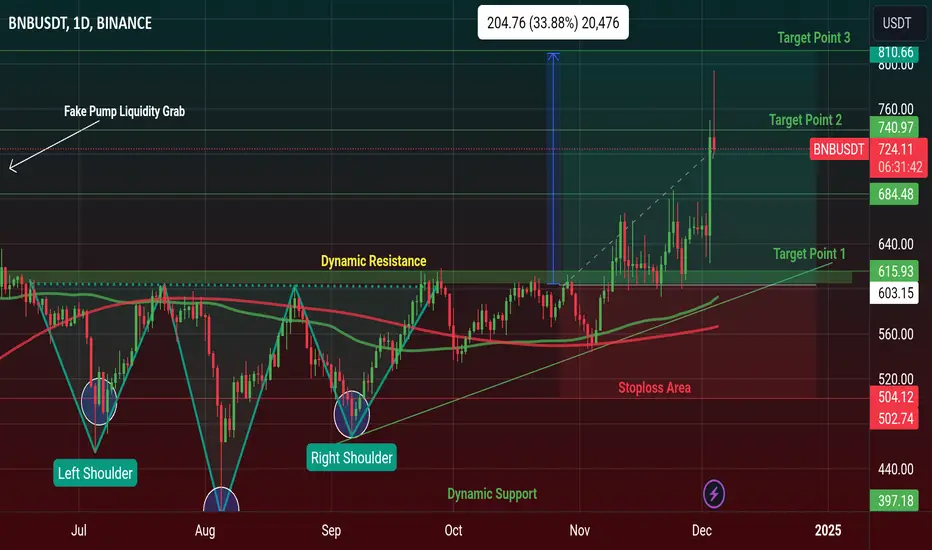Click the blue measurement arrow's top arrowhead
The image size is (932, 550).
click(x=553, y=57)
